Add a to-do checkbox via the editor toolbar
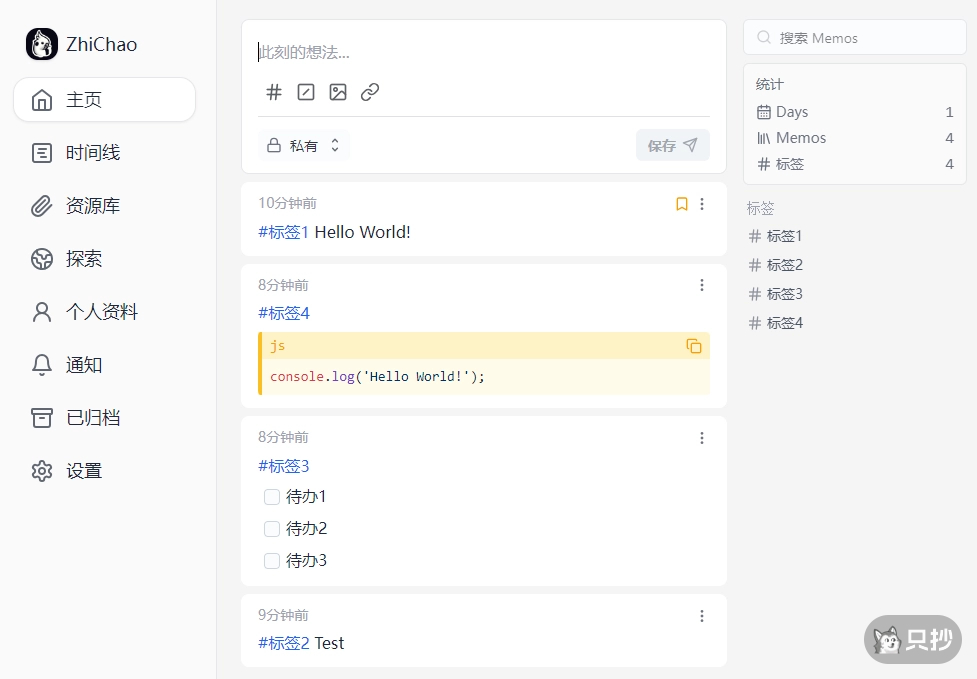Screen dimensions: 977x679 click(305, 92)
